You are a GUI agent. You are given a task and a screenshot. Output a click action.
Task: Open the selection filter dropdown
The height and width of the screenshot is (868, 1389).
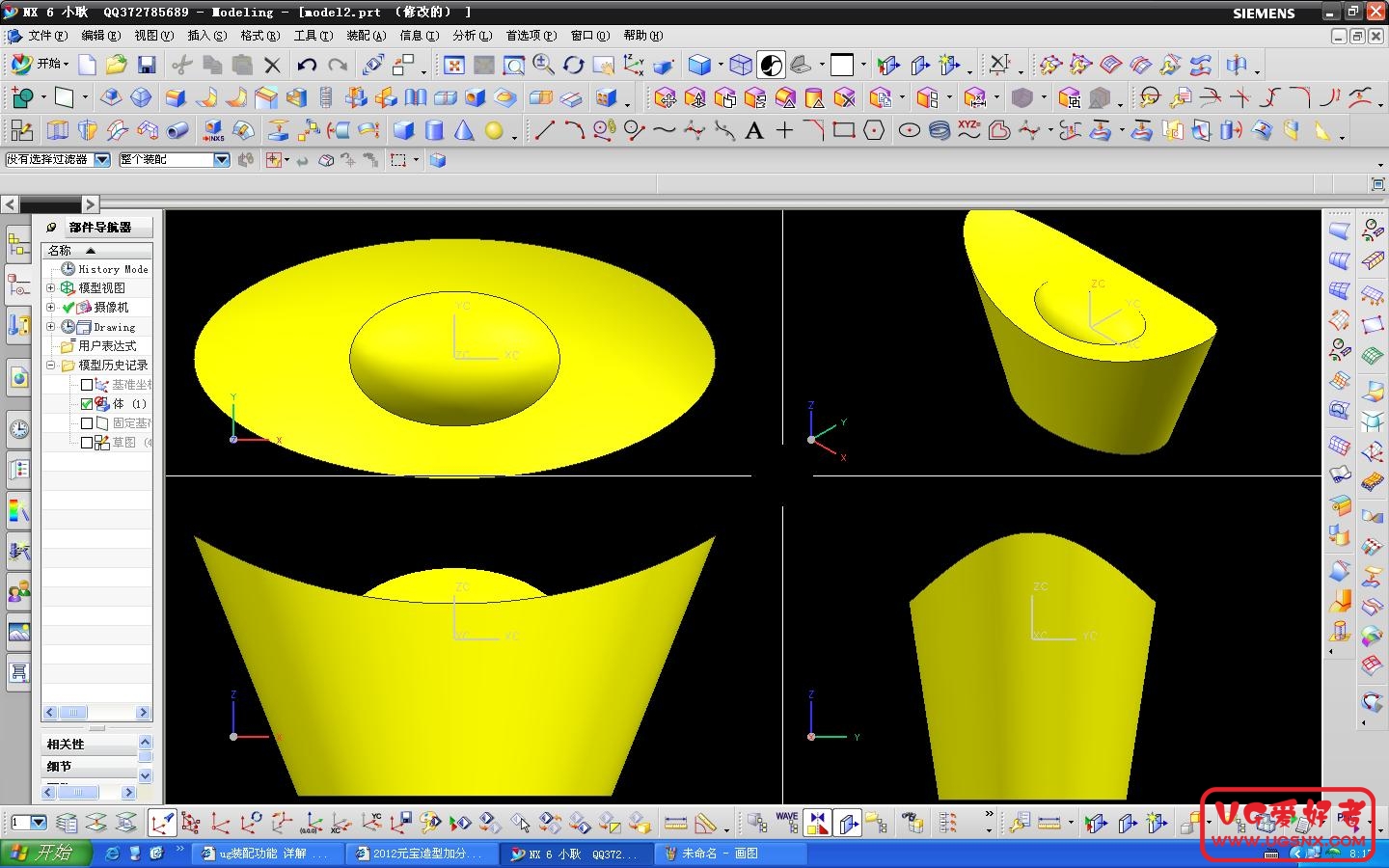point(102,160)
